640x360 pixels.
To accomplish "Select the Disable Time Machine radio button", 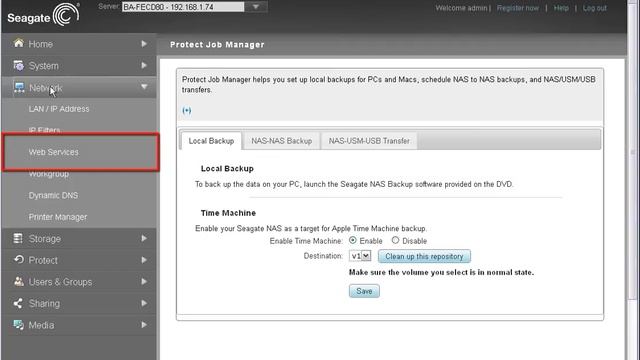I will [395, 240].
